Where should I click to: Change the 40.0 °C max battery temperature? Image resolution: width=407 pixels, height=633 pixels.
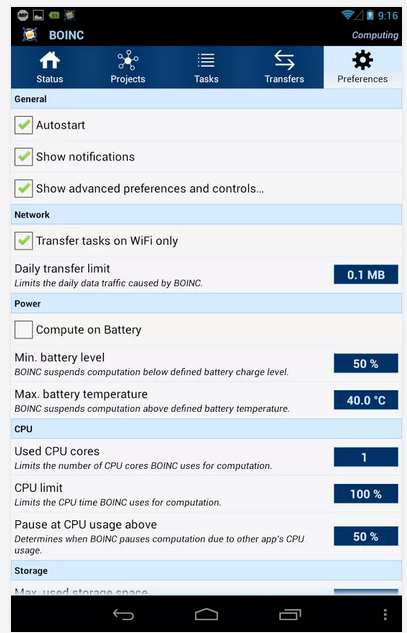[x=366, y=400]
